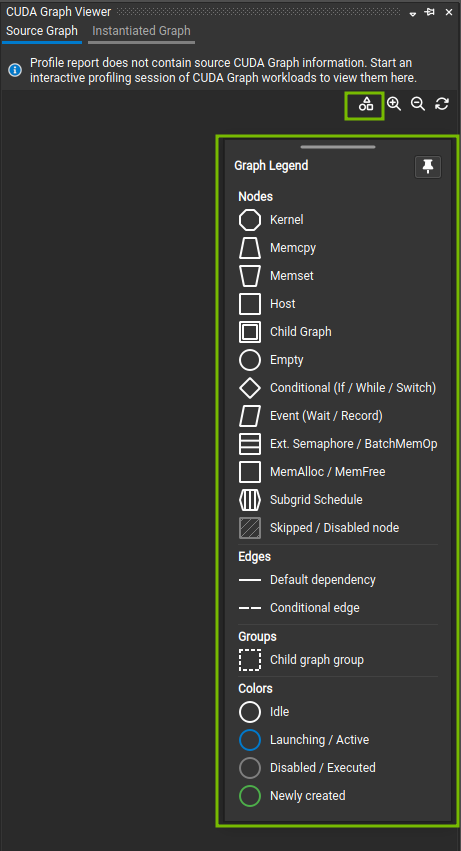The height and width of the screenshot is (851, 461).
Task: Open the Instantiated Graph tab
Action: pos(141,31)
